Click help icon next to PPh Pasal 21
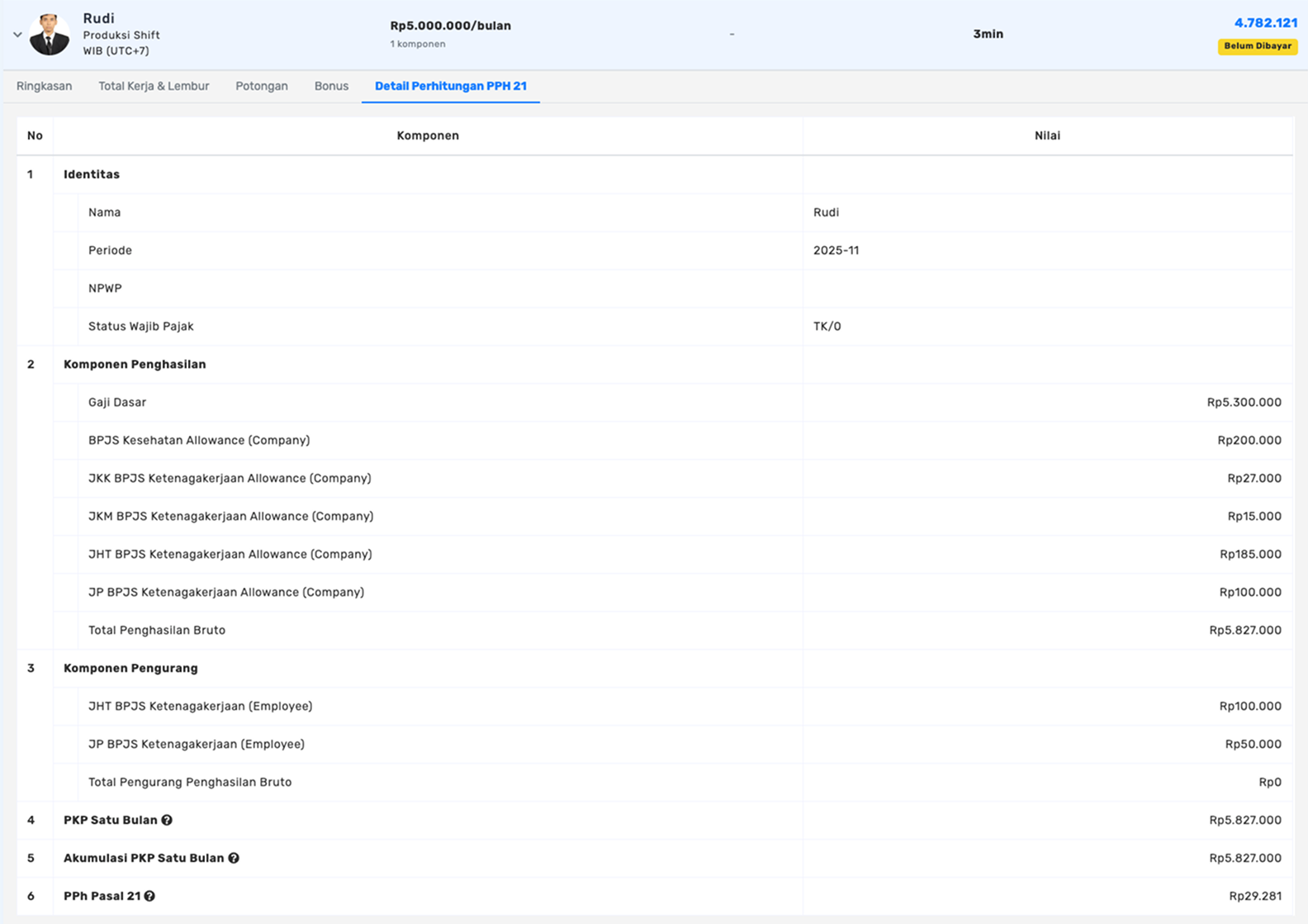This screenshot has width=1308, height=924. pyautogui.click(x=149, y=896)
